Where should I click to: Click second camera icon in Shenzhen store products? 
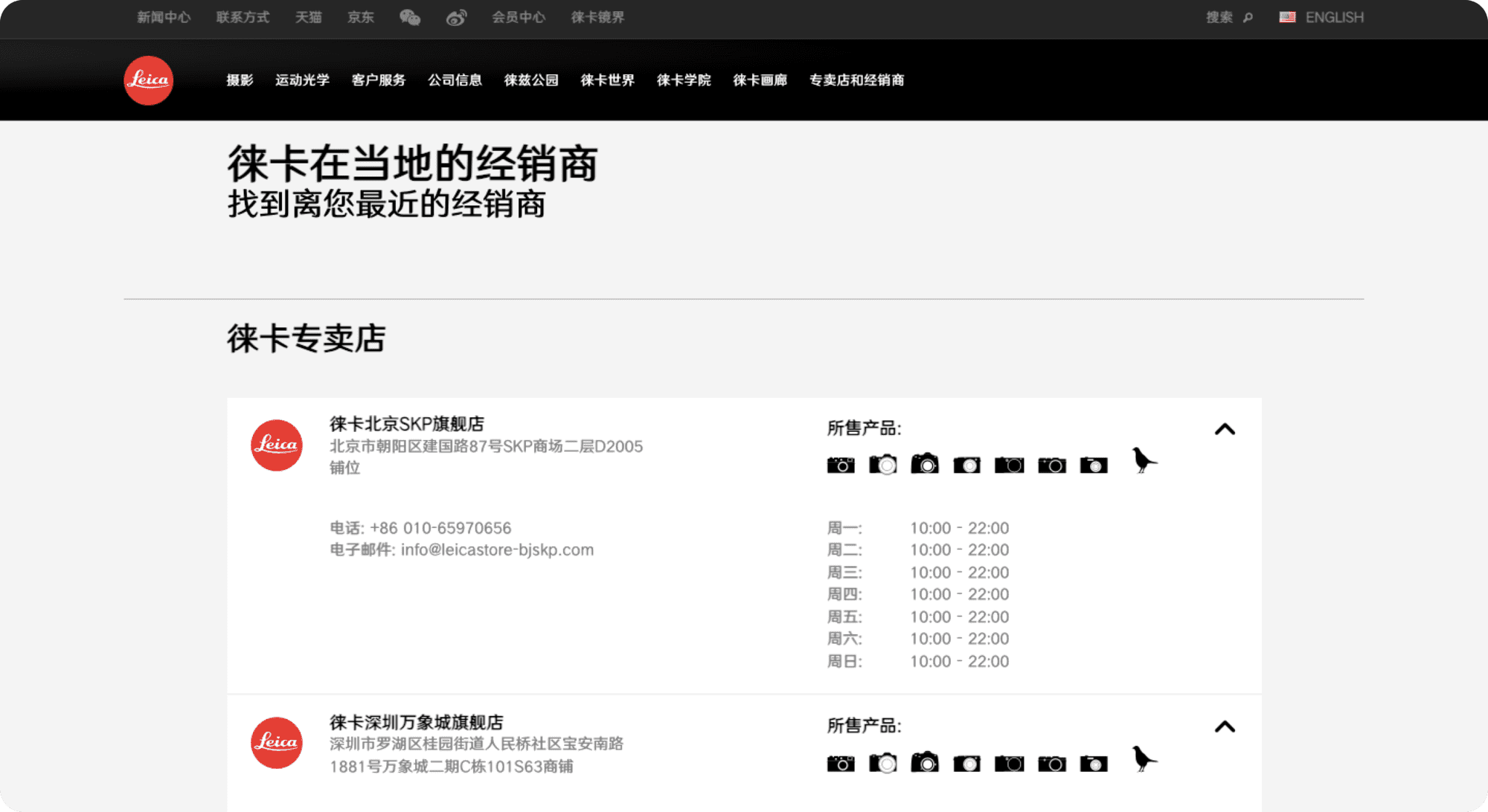[x=883, y=762]
